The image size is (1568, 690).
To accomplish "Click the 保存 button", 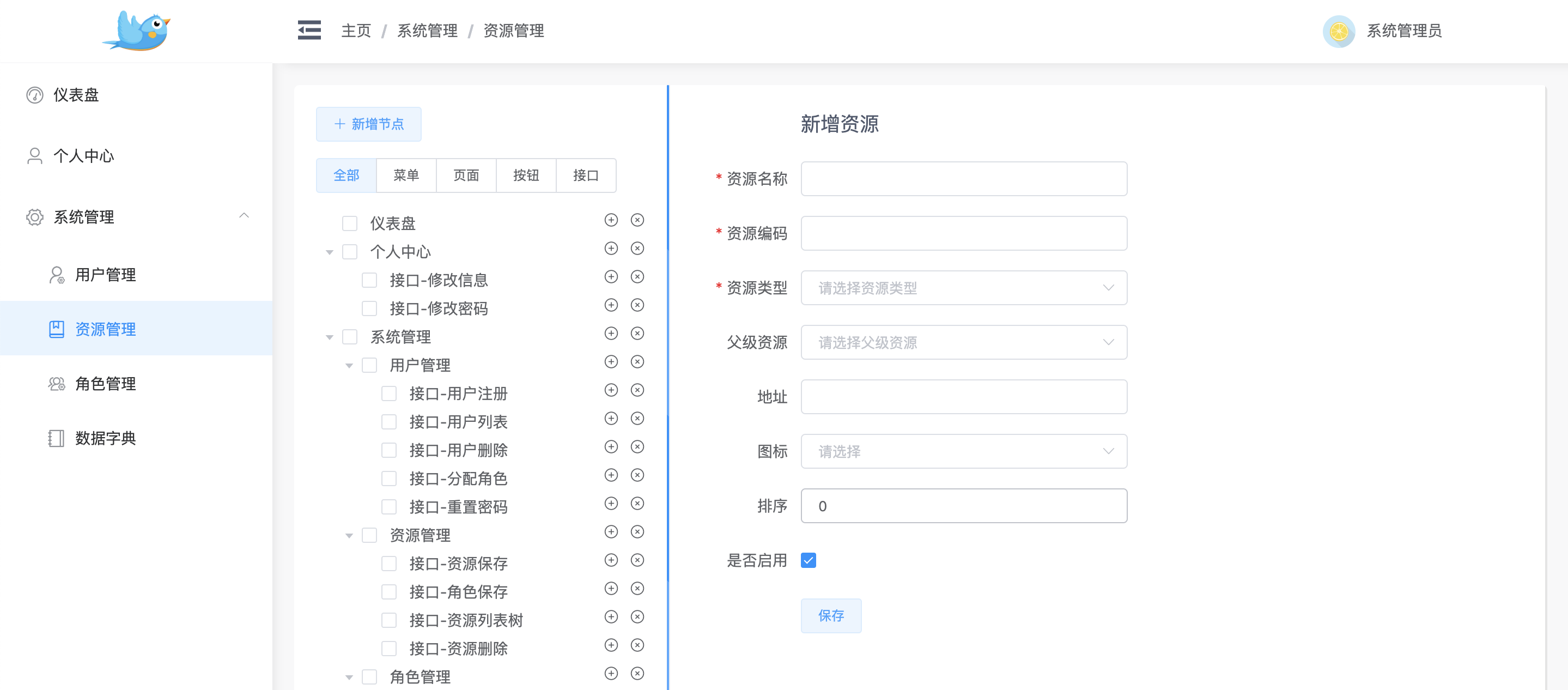I will tap(830, 616).
